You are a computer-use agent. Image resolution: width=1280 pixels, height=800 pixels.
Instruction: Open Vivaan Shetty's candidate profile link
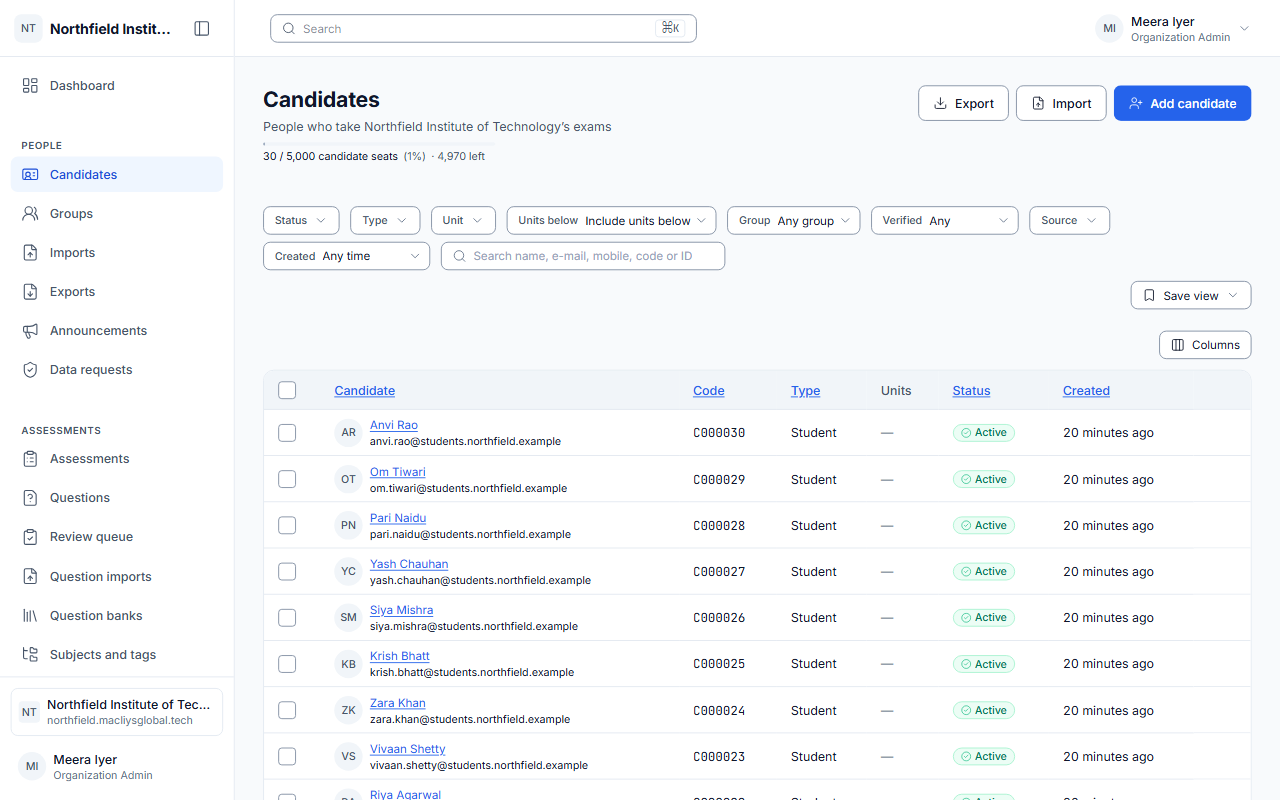click(x=407, y=749)
